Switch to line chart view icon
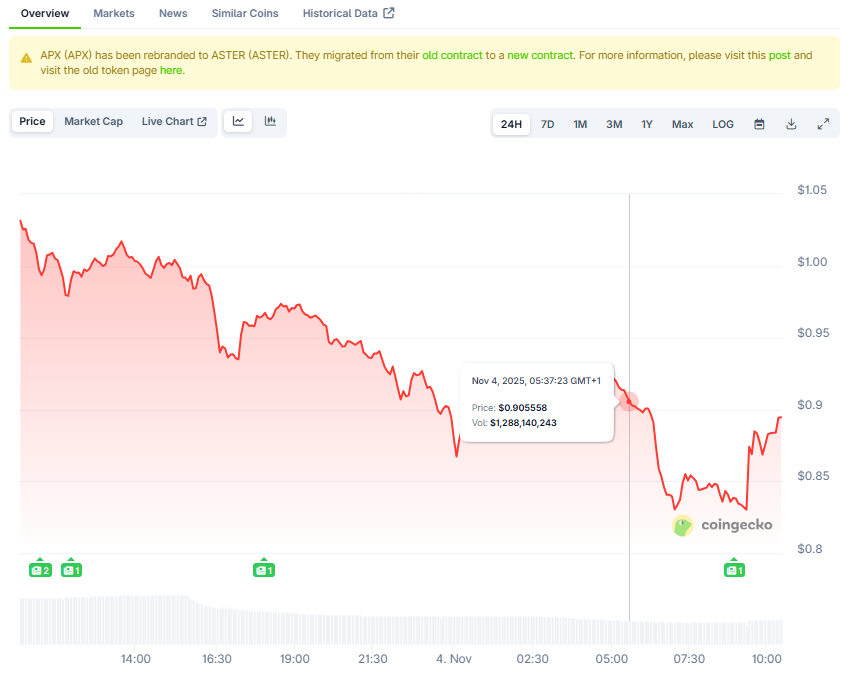Screen dimensions: 863x680 (x=238, y=122)
